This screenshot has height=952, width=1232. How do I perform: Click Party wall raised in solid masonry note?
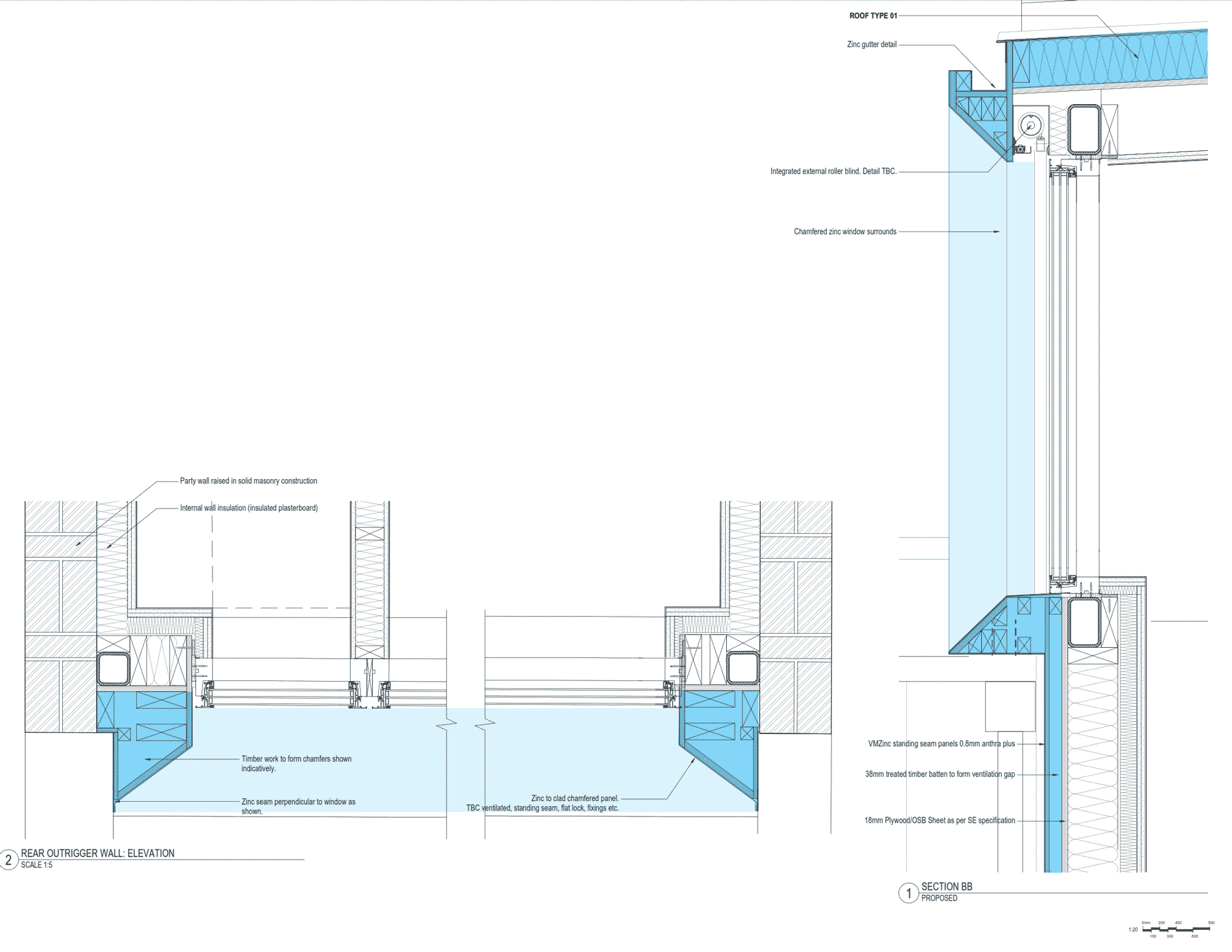248,481
